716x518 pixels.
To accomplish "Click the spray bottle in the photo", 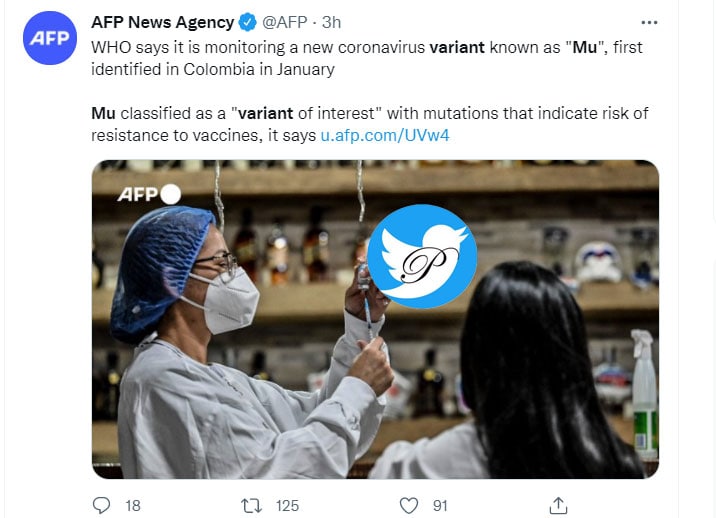I will click(x=644, y=394).
